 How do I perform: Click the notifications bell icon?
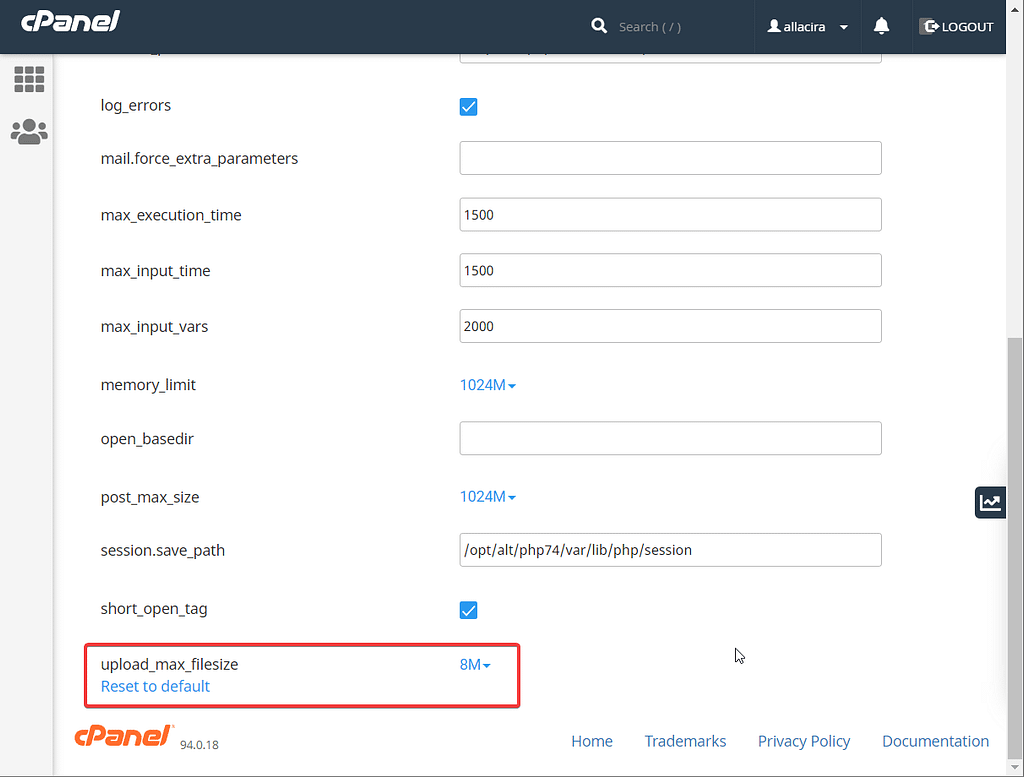[881, 26]
